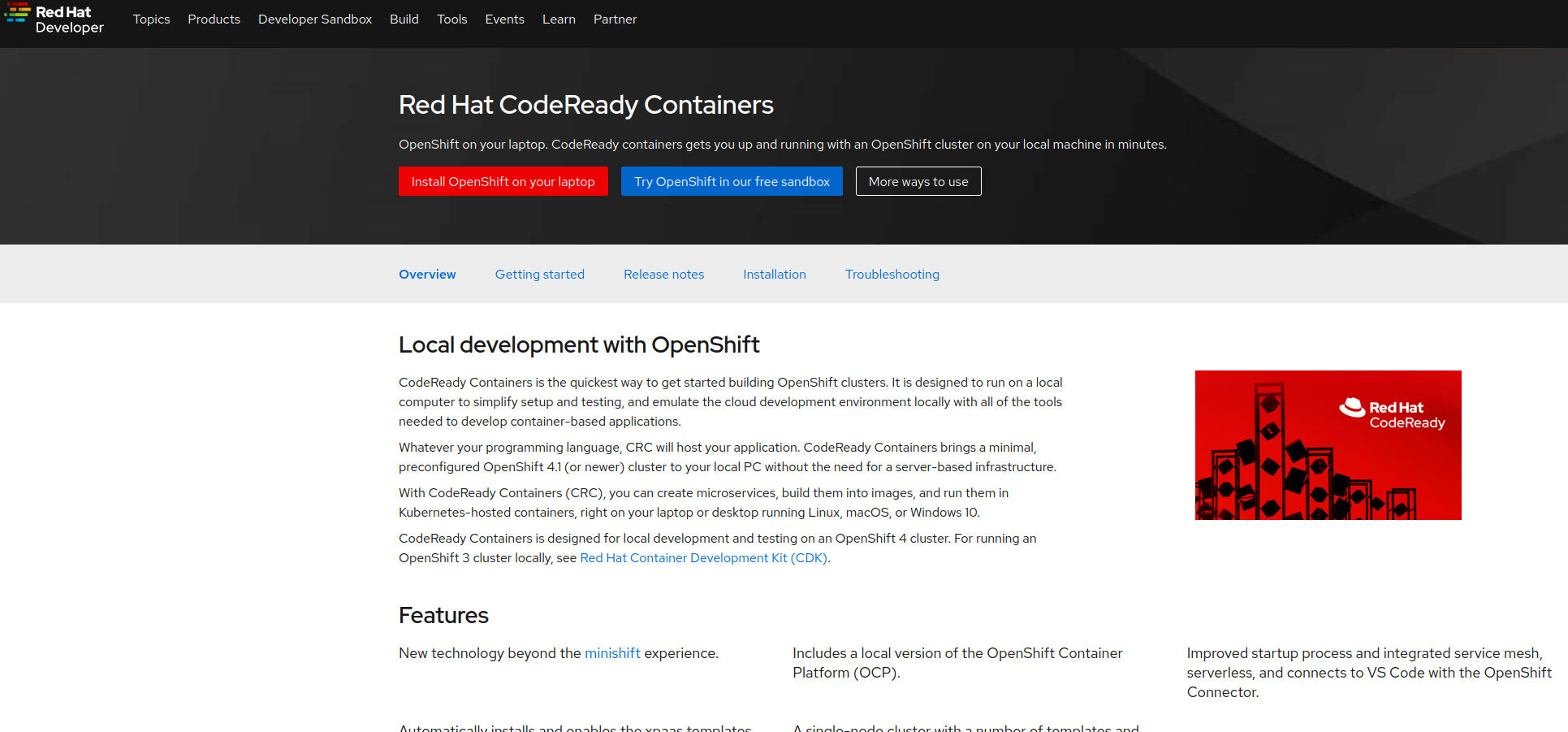The height and width of the screenshot is (732, 1568).
Task: Click Try OpenShift in our free sandbox
Action: pyautogui.click(x=732, y=181)
